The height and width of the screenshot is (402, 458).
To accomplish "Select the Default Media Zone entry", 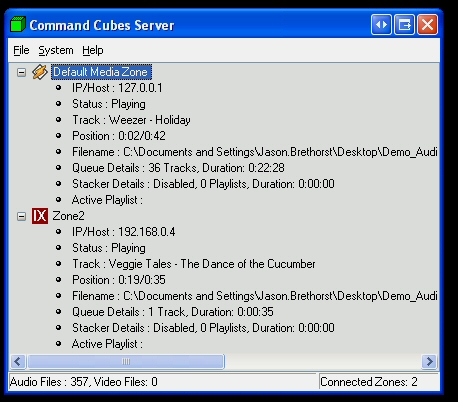I will point(101,72).
